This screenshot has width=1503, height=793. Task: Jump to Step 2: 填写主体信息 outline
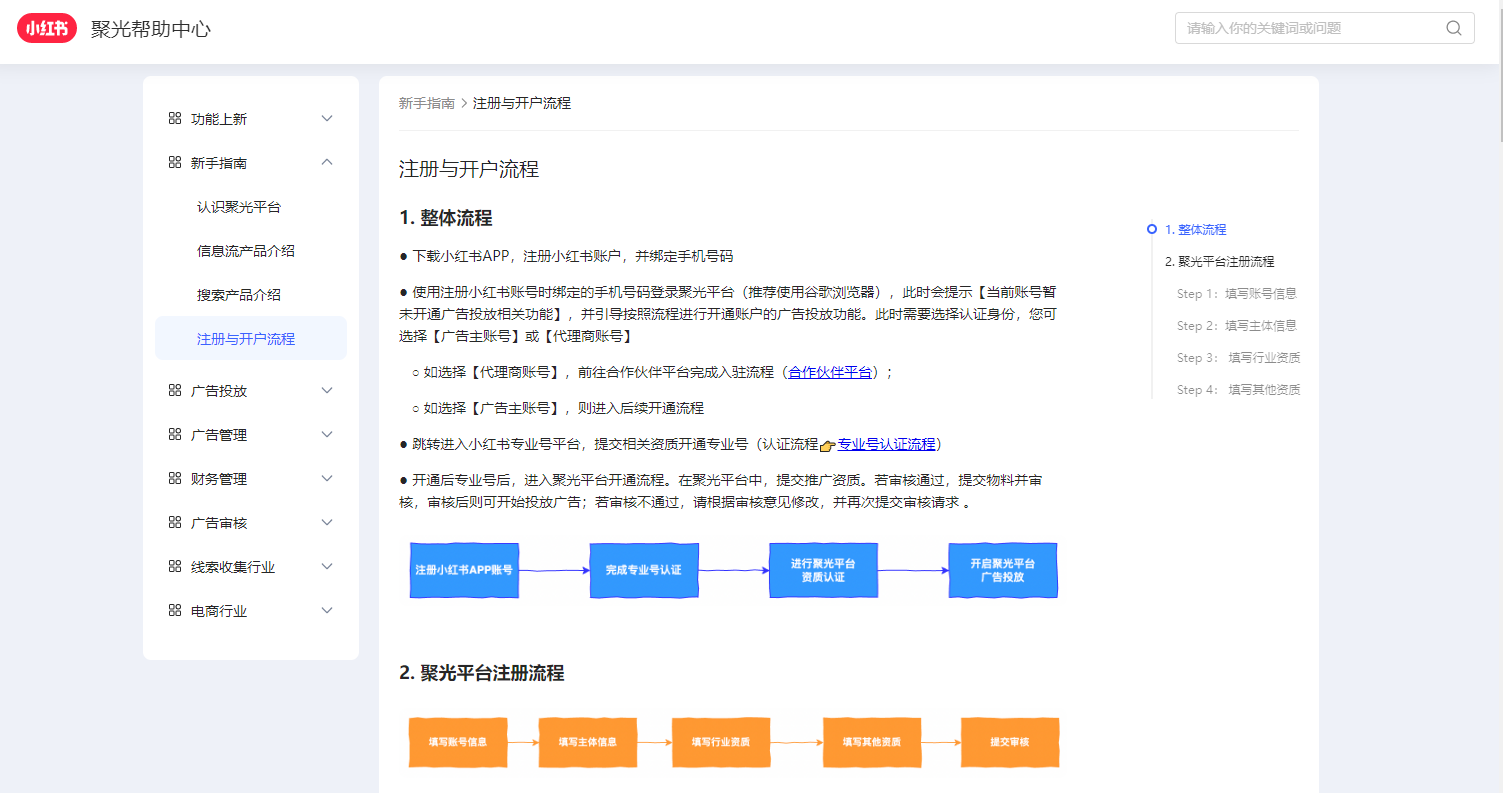pyautogui.click(x=1237, y=325)
